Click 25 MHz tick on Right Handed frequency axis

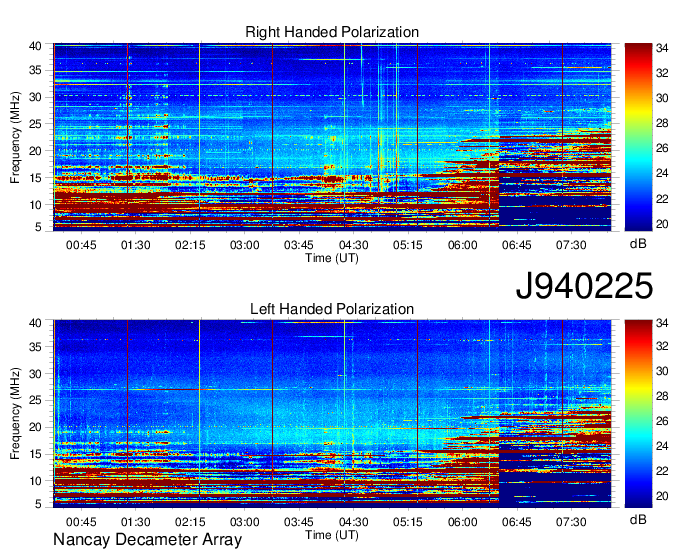[x=35, y=124]
